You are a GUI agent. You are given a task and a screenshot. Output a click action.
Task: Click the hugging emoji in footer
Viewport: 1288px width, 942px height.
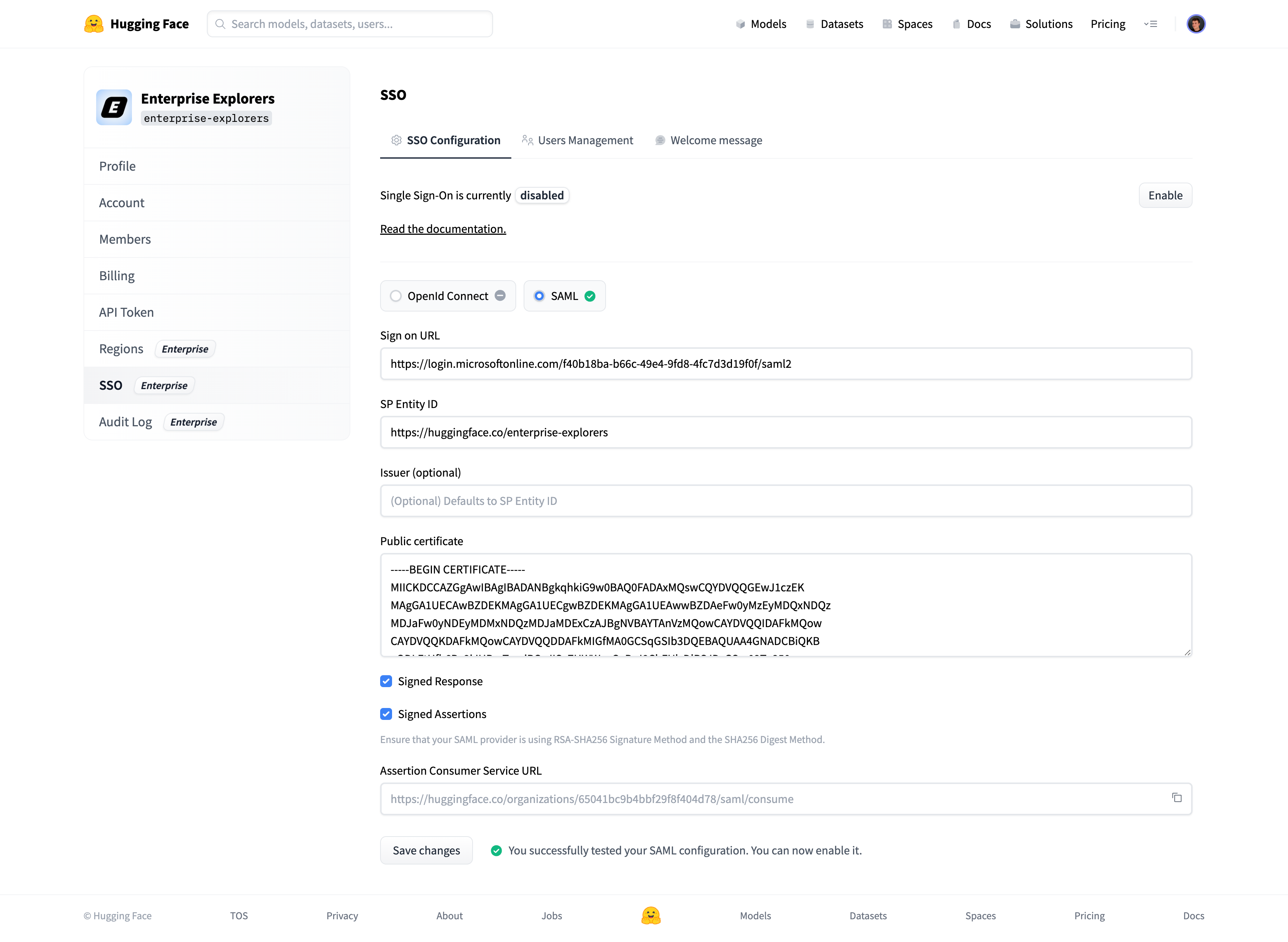coord(651,915)
